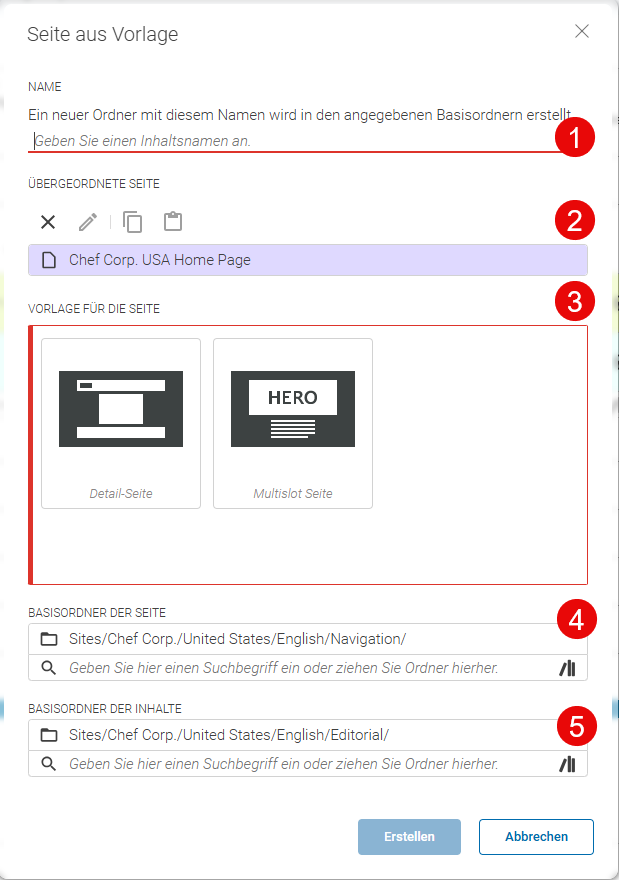
Task: Click the Abbrechen button
Action: click(536, 837)
